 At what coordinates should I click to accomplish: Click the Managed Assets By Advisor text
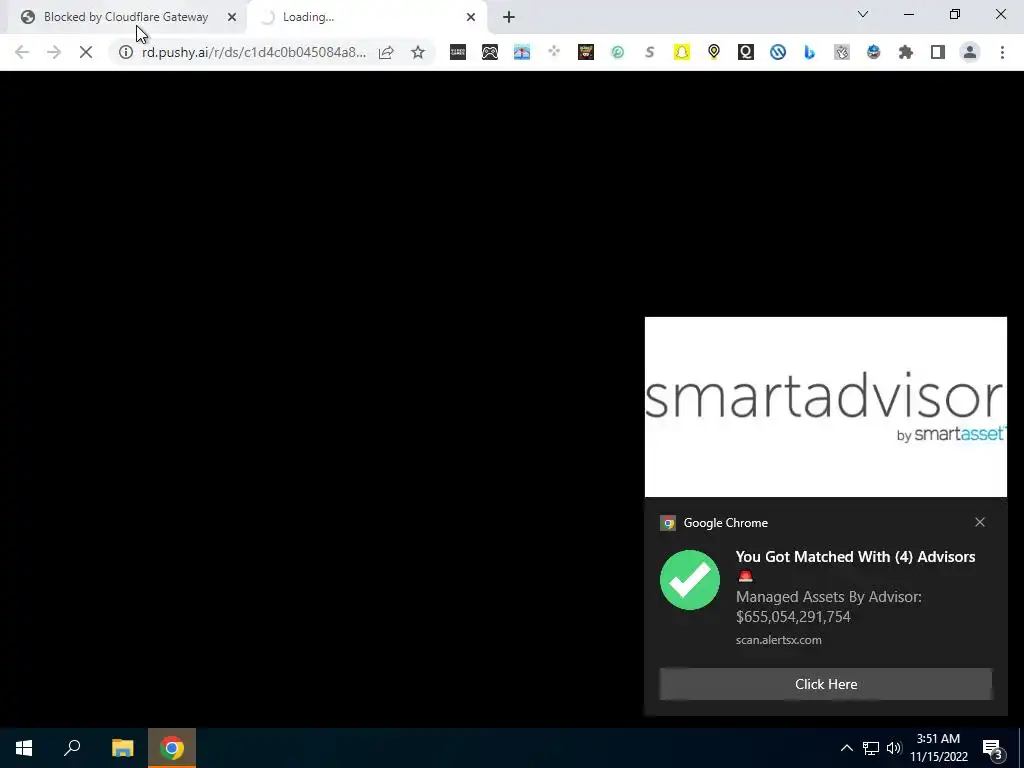(x=829, y=607)
